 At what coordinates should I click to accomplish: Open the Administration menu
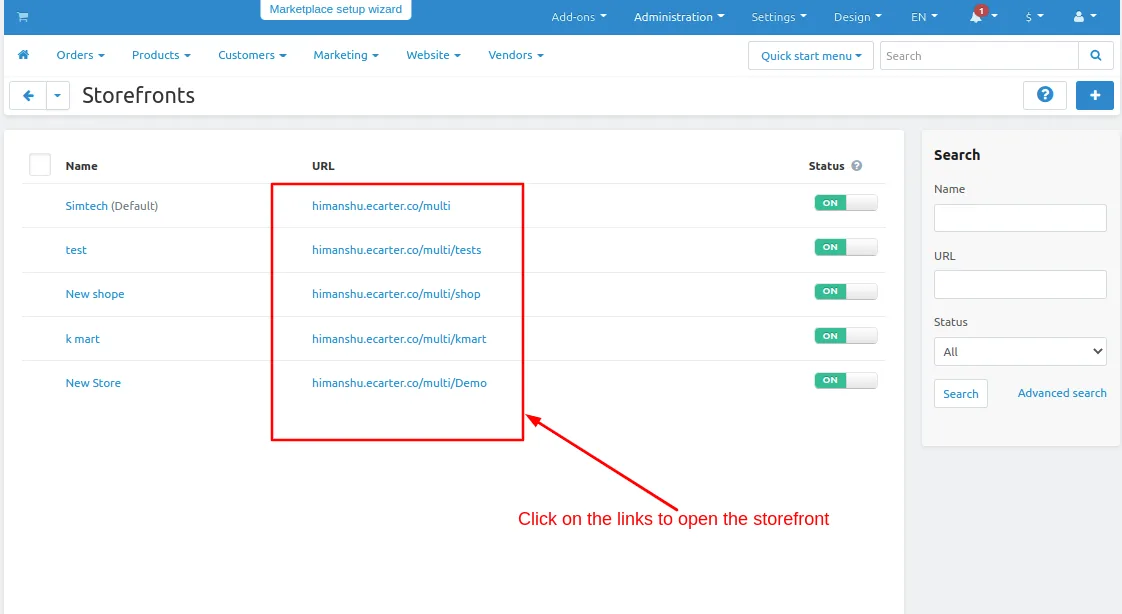(x=679, y=16)
